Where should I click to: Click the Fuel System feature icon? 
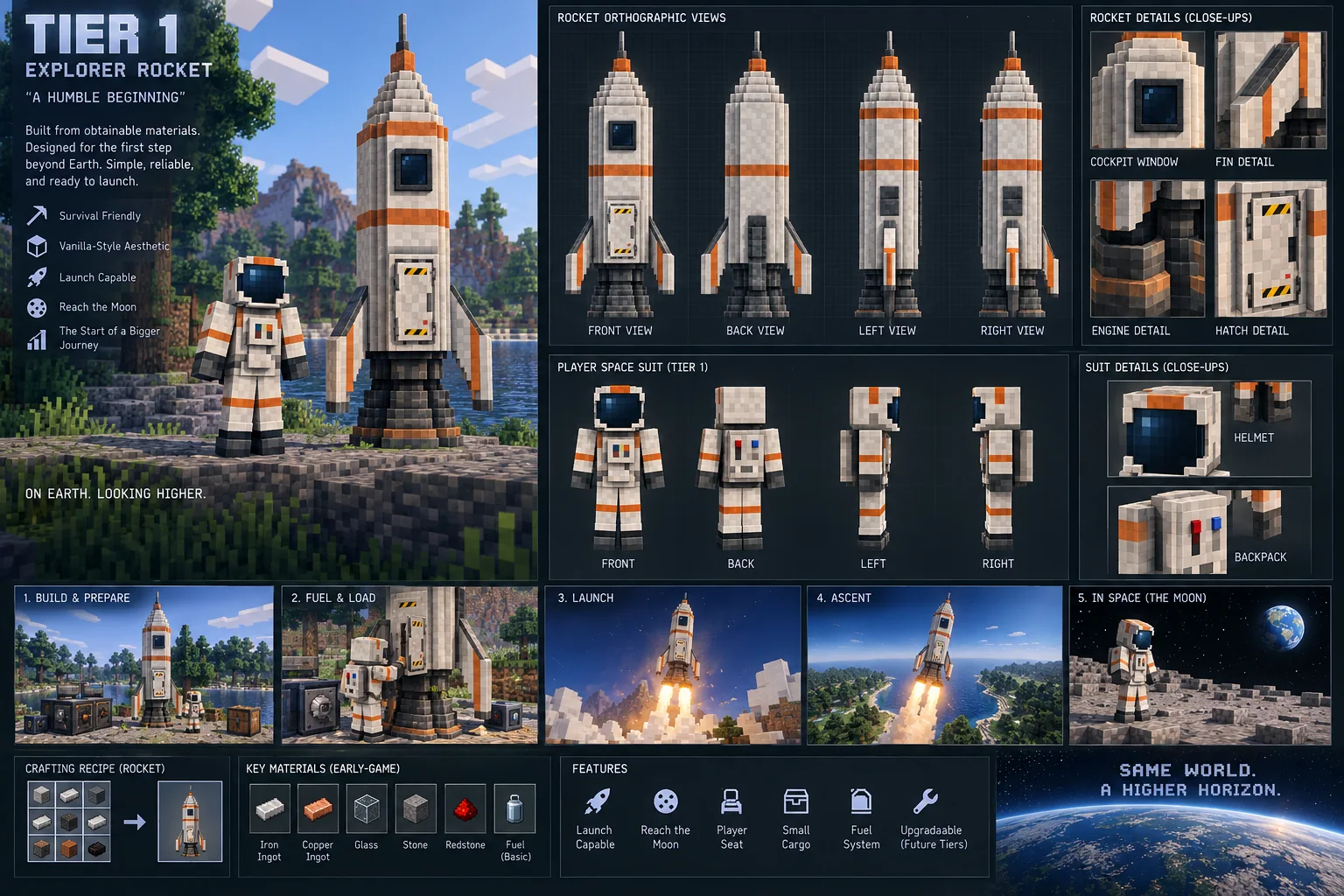point(861,801)
